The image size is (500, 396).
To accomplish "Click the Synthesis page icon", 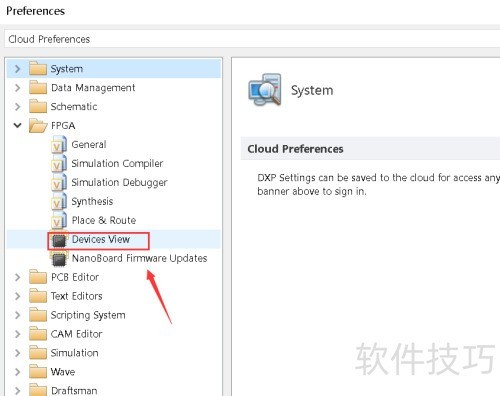I will pyautogui.click(x=59, y=202).
